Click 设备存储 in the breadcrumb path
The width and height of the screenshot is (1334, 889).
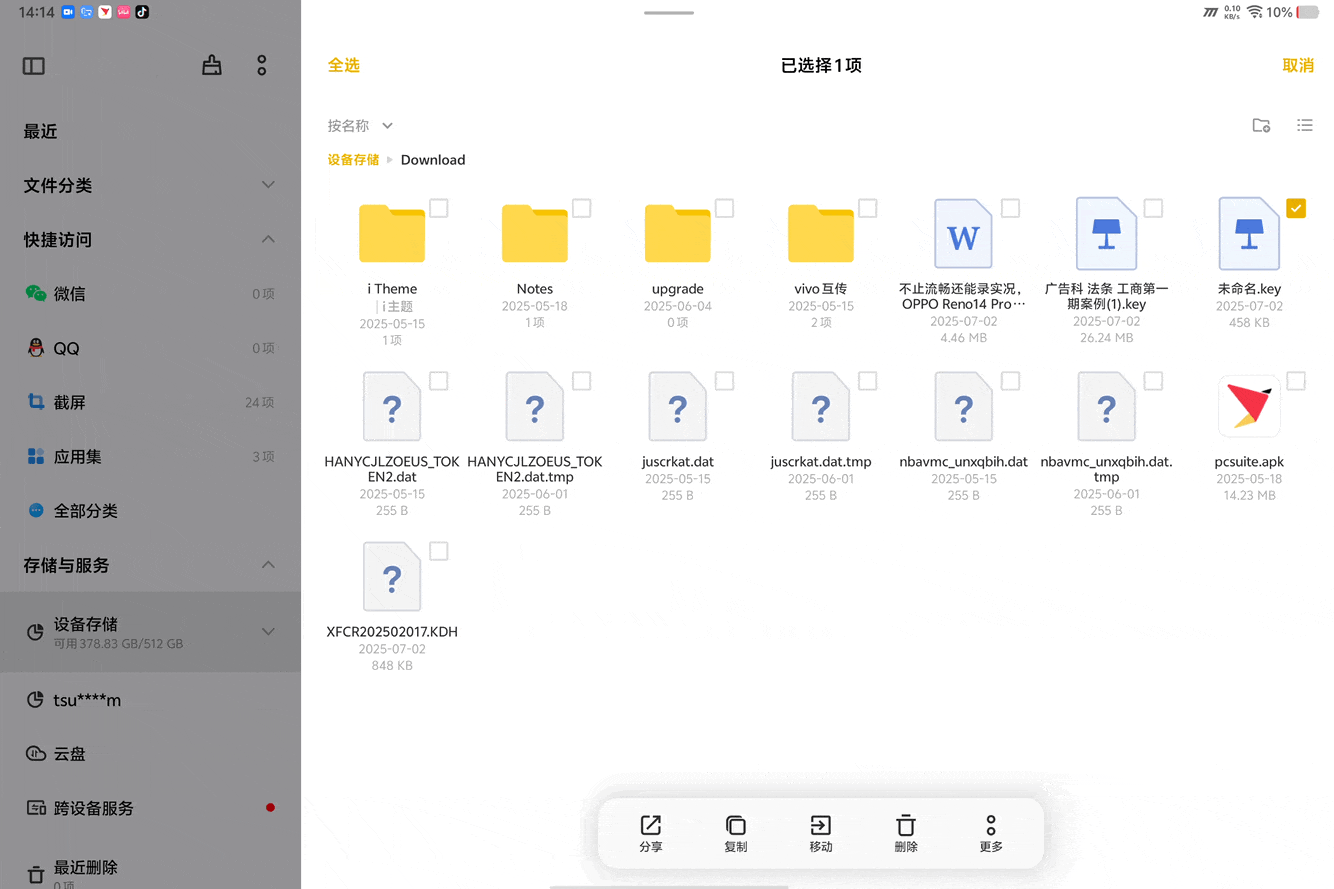[355, 159]
